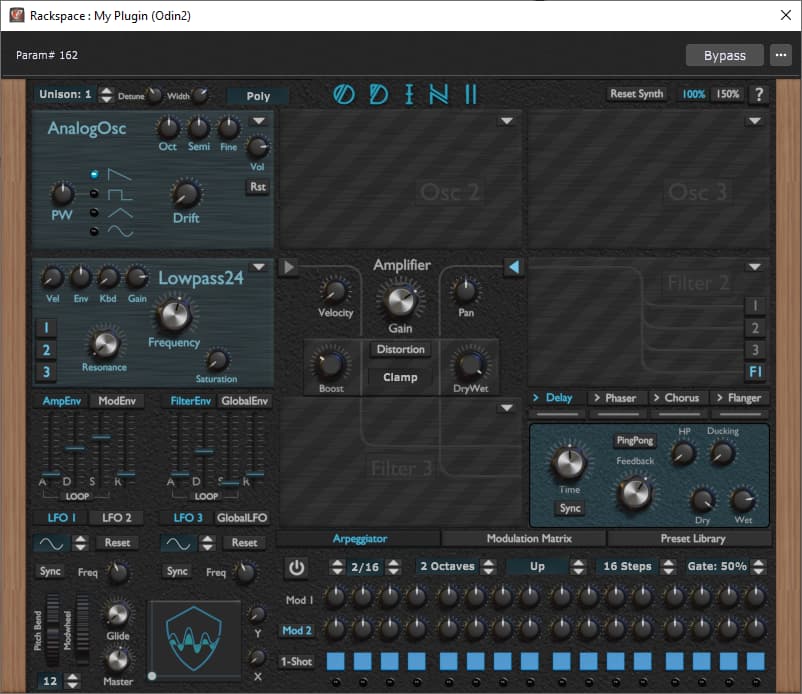Click the XY pad waveform logo

pos(194,636)
